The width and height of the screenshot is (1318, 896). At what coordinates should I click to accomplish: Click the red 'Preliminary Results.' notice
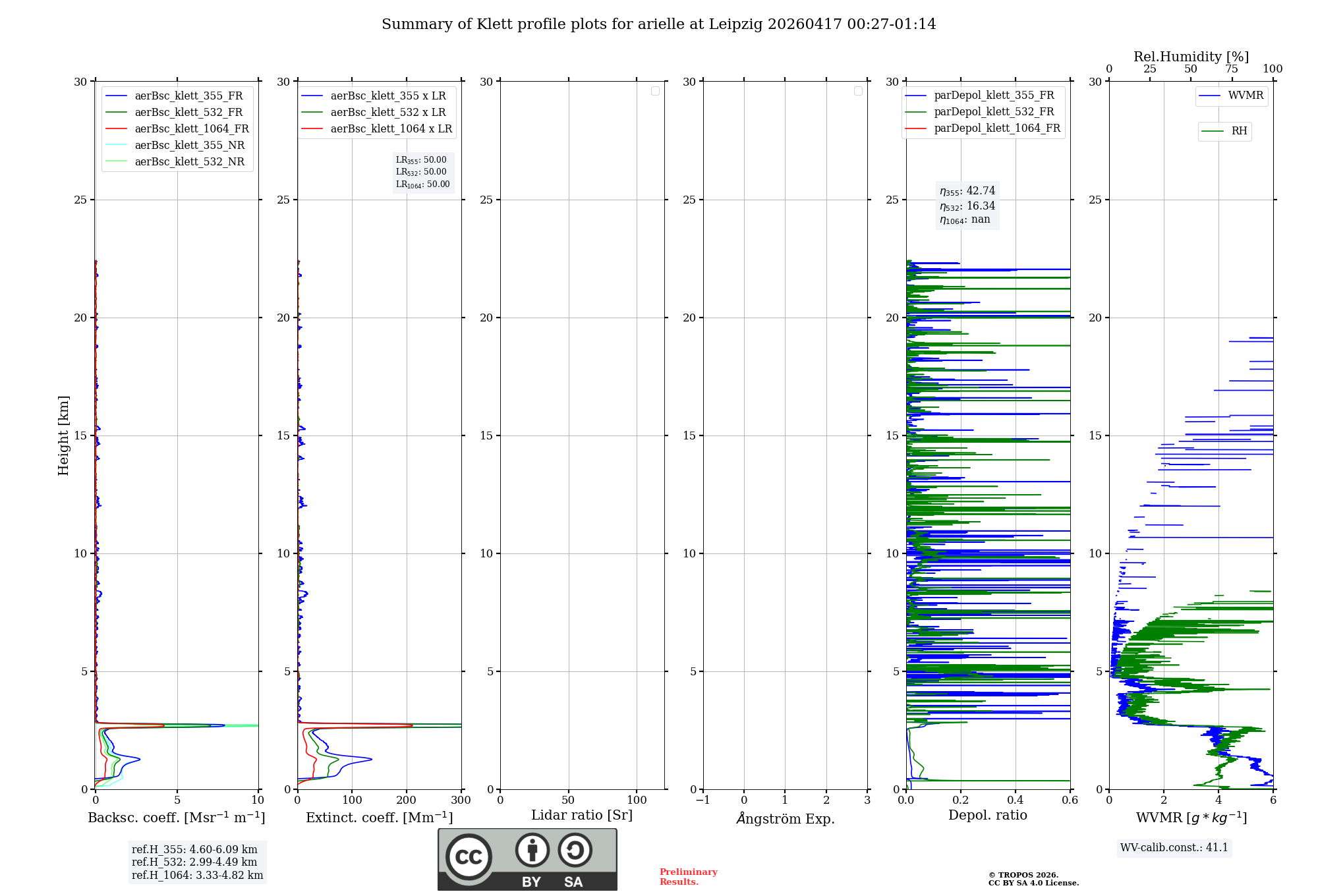coord(689,877)
